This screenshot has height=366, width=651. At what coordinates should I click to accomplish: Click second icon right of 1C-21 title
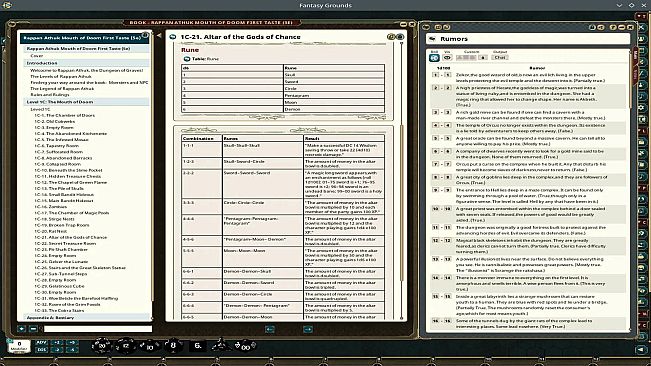pyautogui.click(x=400, y=37)
